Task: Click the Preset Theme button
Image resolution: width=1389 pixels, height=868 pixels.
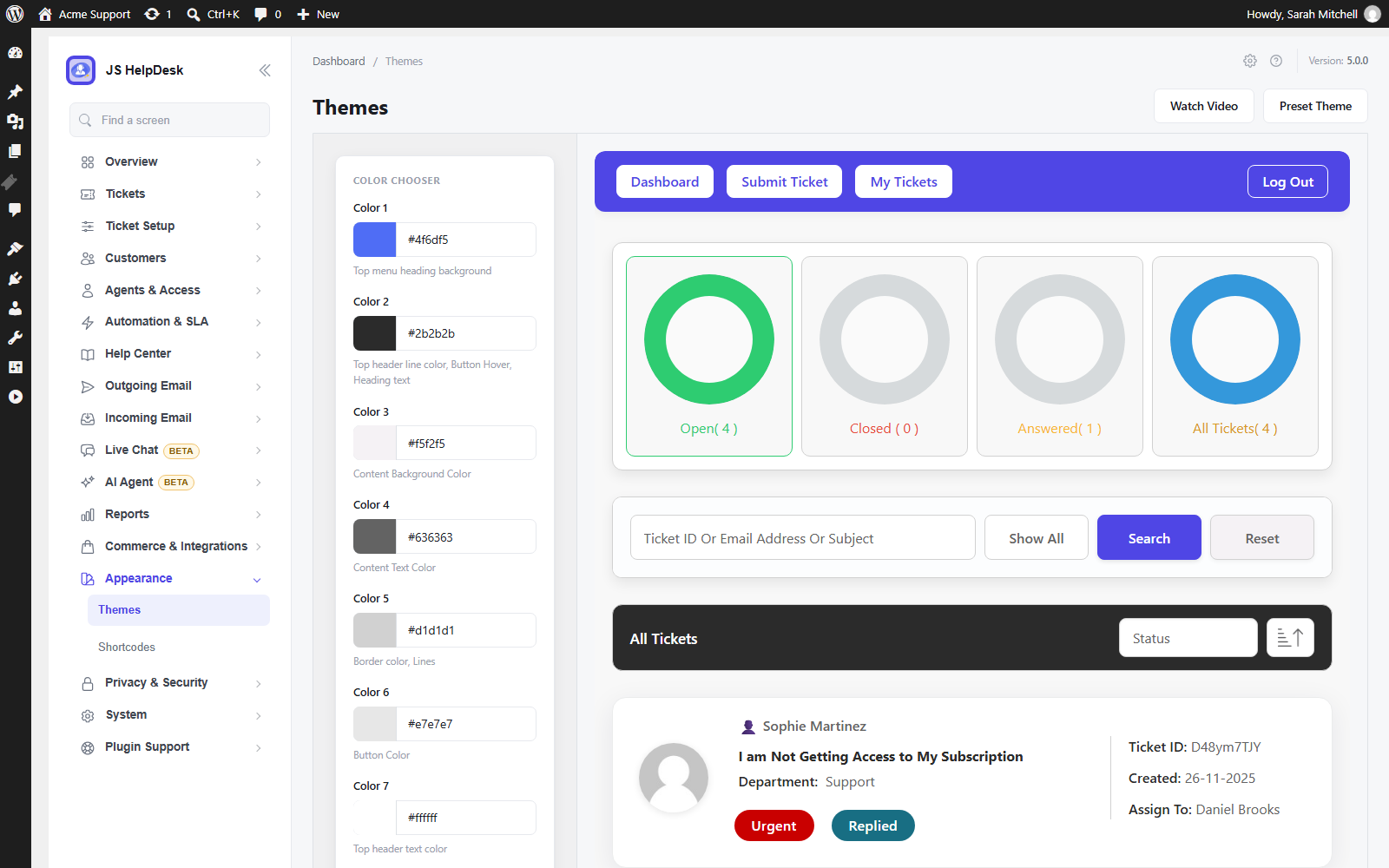Action: click(1315, 106)
